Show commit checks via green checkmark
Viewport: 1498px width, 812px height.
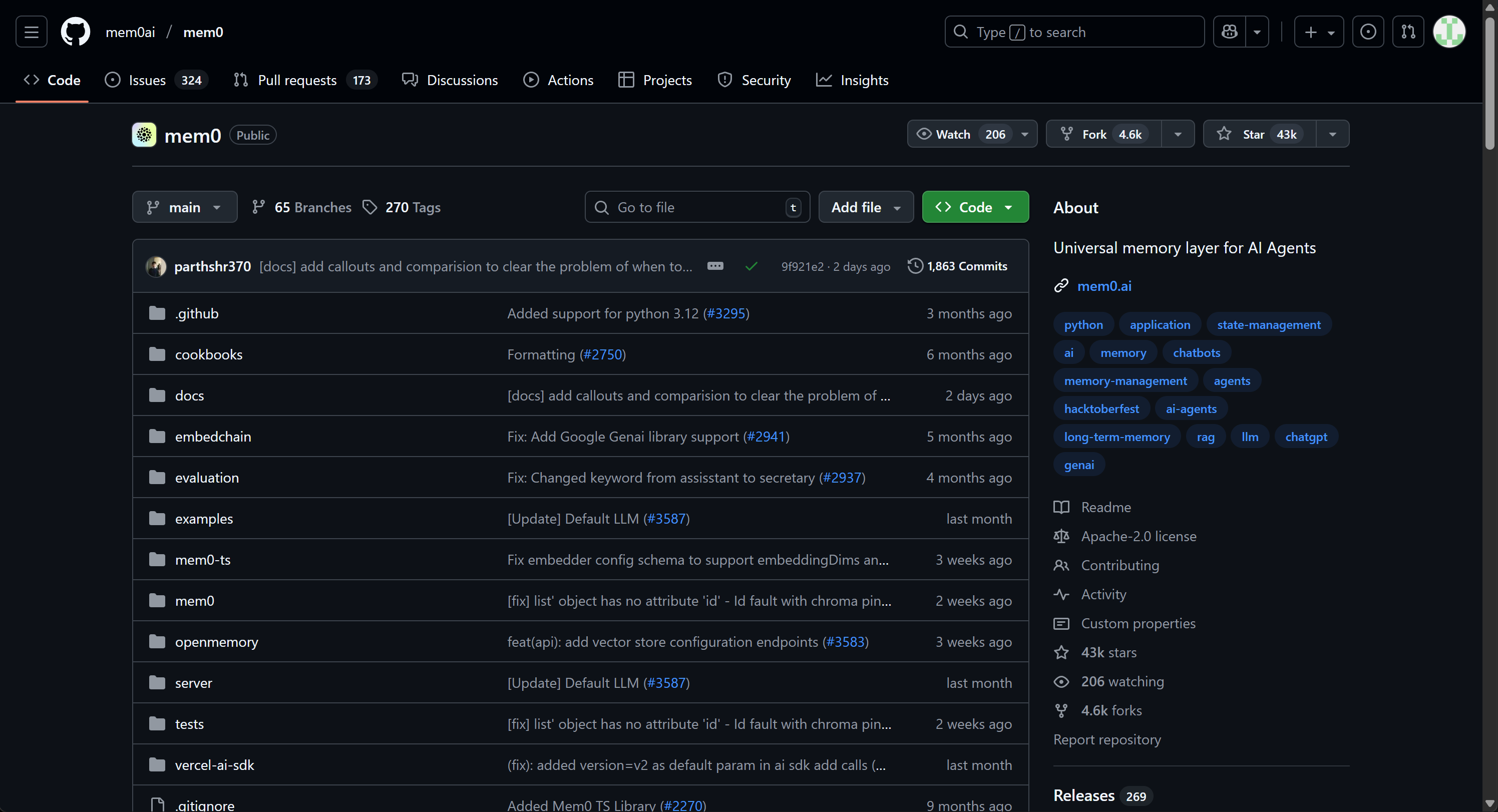click(x=751, y=266)
